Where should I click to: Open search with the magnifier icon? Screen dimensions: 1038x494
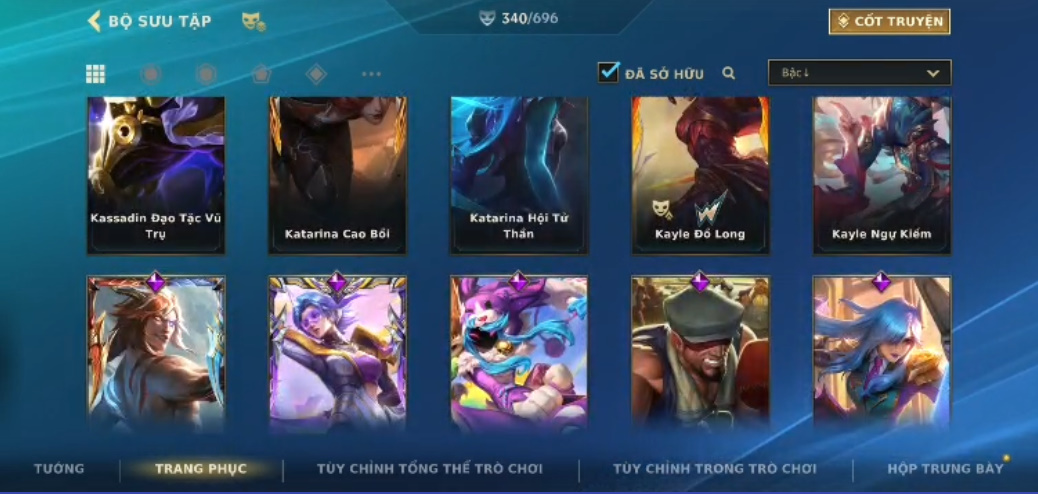tap(729, 74)
